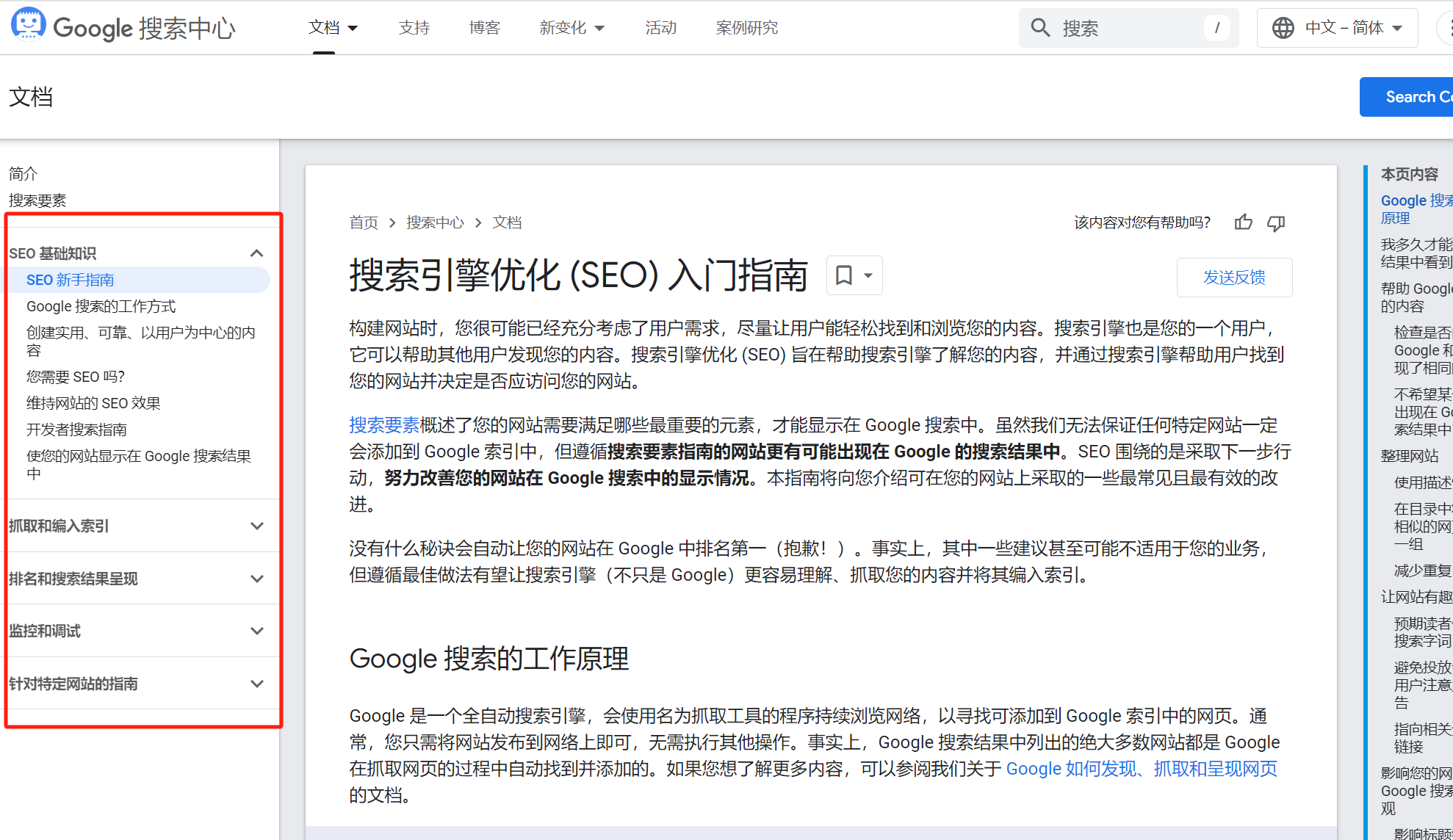The width and height of the screenshot is (1453, 840).
Task: Open the 中文 – 简体 language selector
Action: tap(1344, 28)
